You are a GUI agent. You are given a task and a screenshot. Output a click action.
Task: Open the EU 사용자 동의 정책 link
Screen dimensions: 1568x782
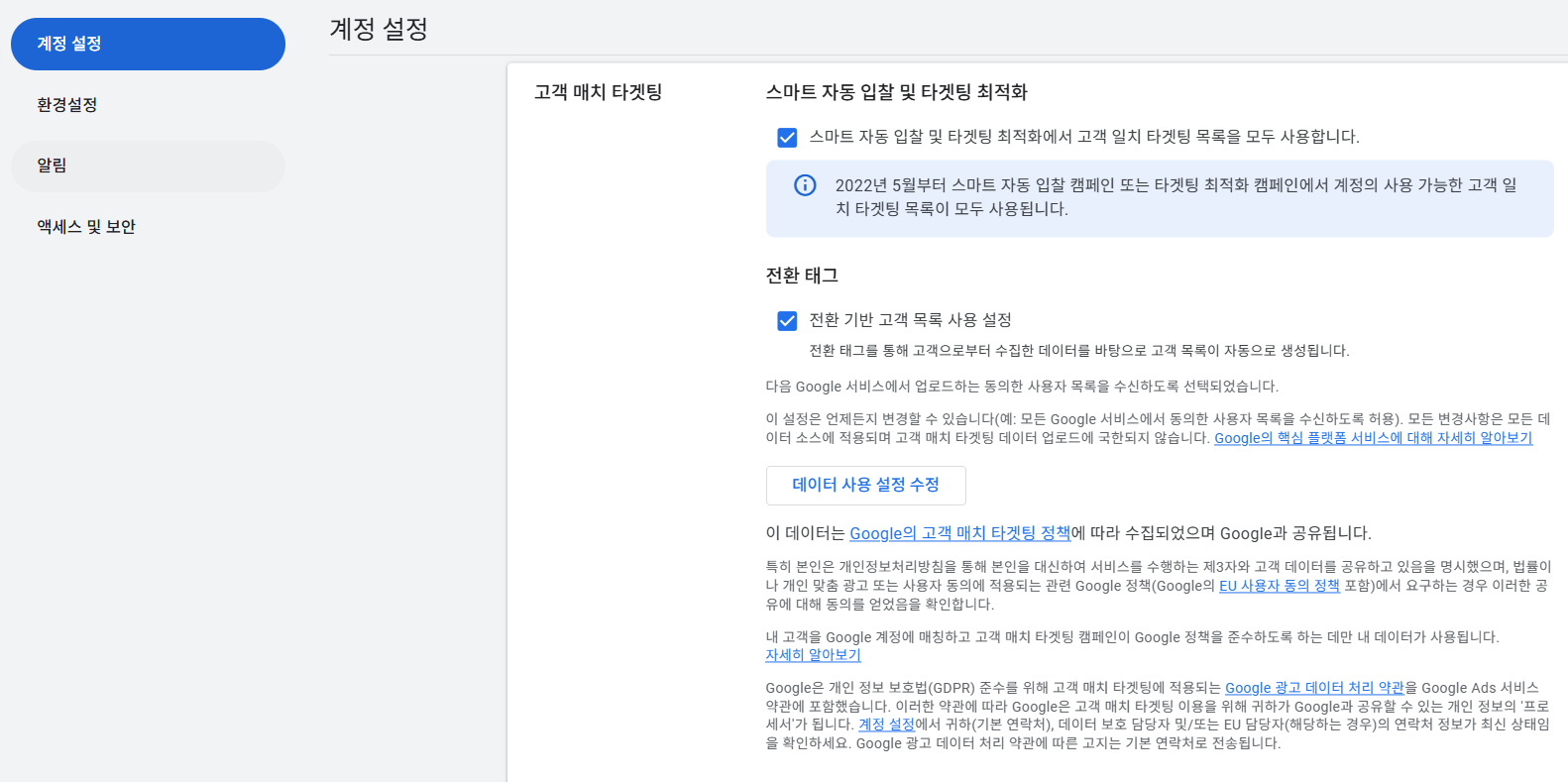[1279, 586]
